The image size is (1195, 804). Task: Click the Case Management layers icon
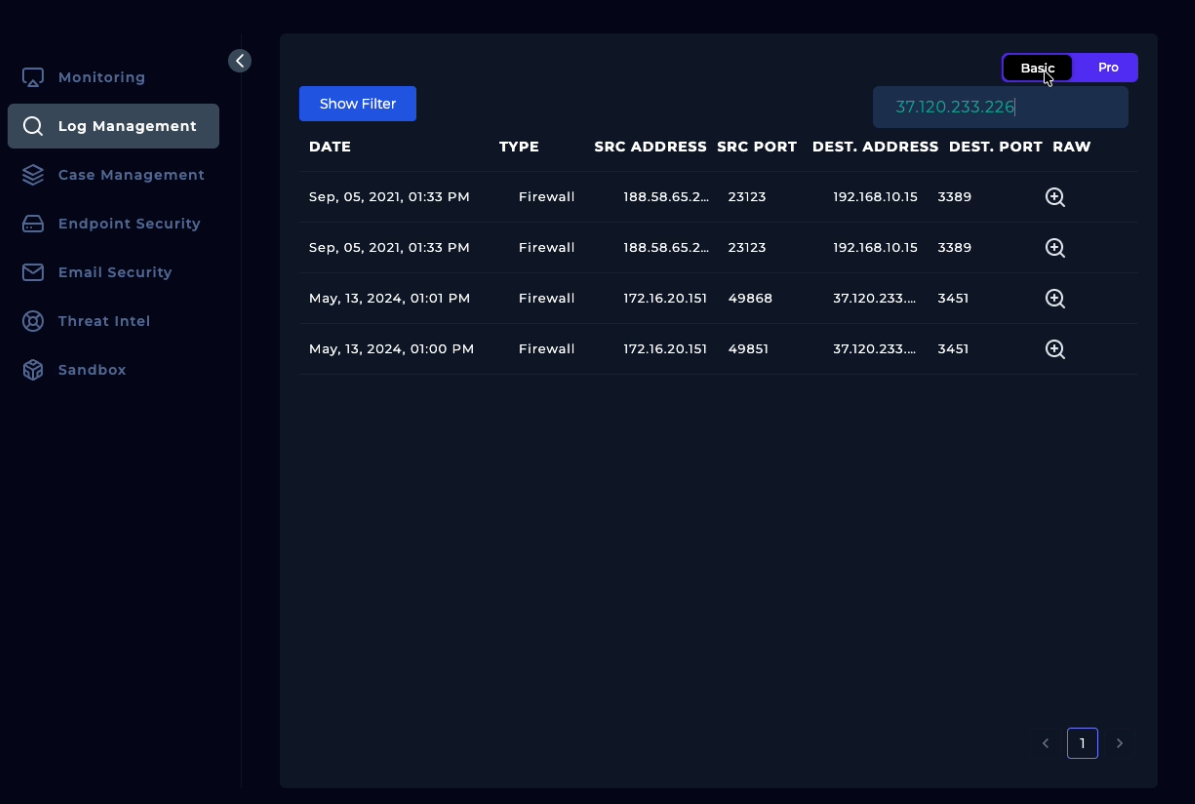click(x=33, y=175)
